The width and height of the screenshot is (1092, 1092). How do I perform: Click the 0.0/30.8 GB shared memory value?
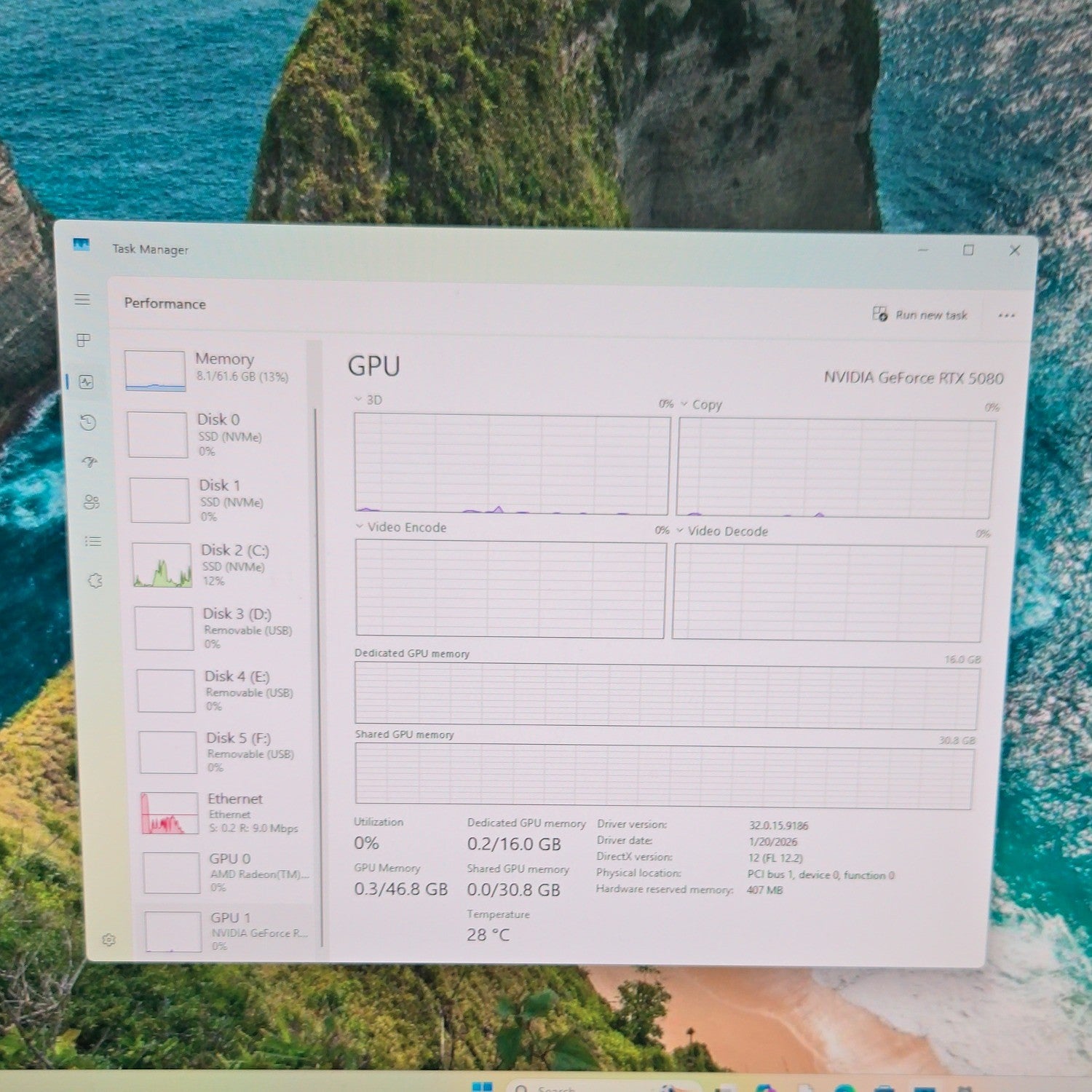pyautogui.click(x=513, y=890)
